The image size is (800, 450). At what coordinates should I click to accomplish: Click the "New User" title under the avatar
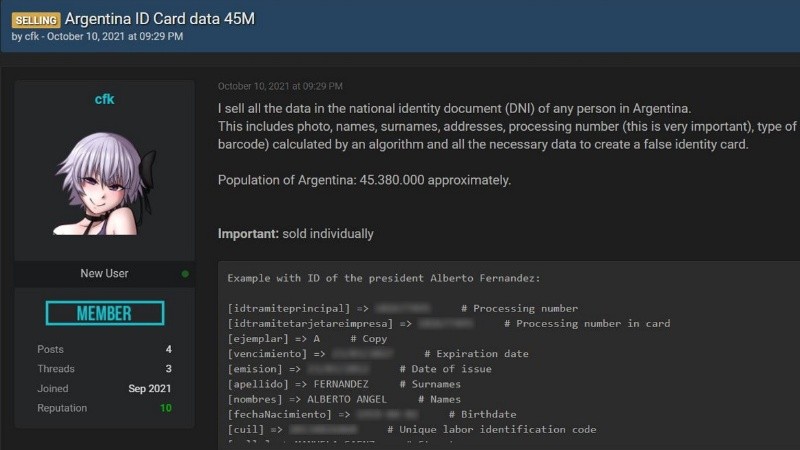point(104,273)
